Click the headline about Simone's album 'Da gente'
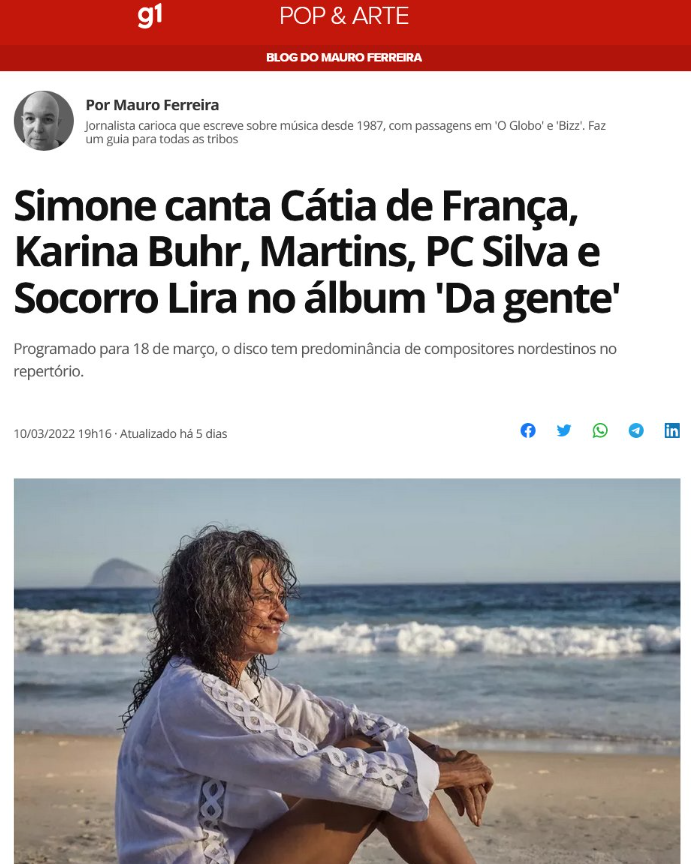 click(x=317, y=252)
